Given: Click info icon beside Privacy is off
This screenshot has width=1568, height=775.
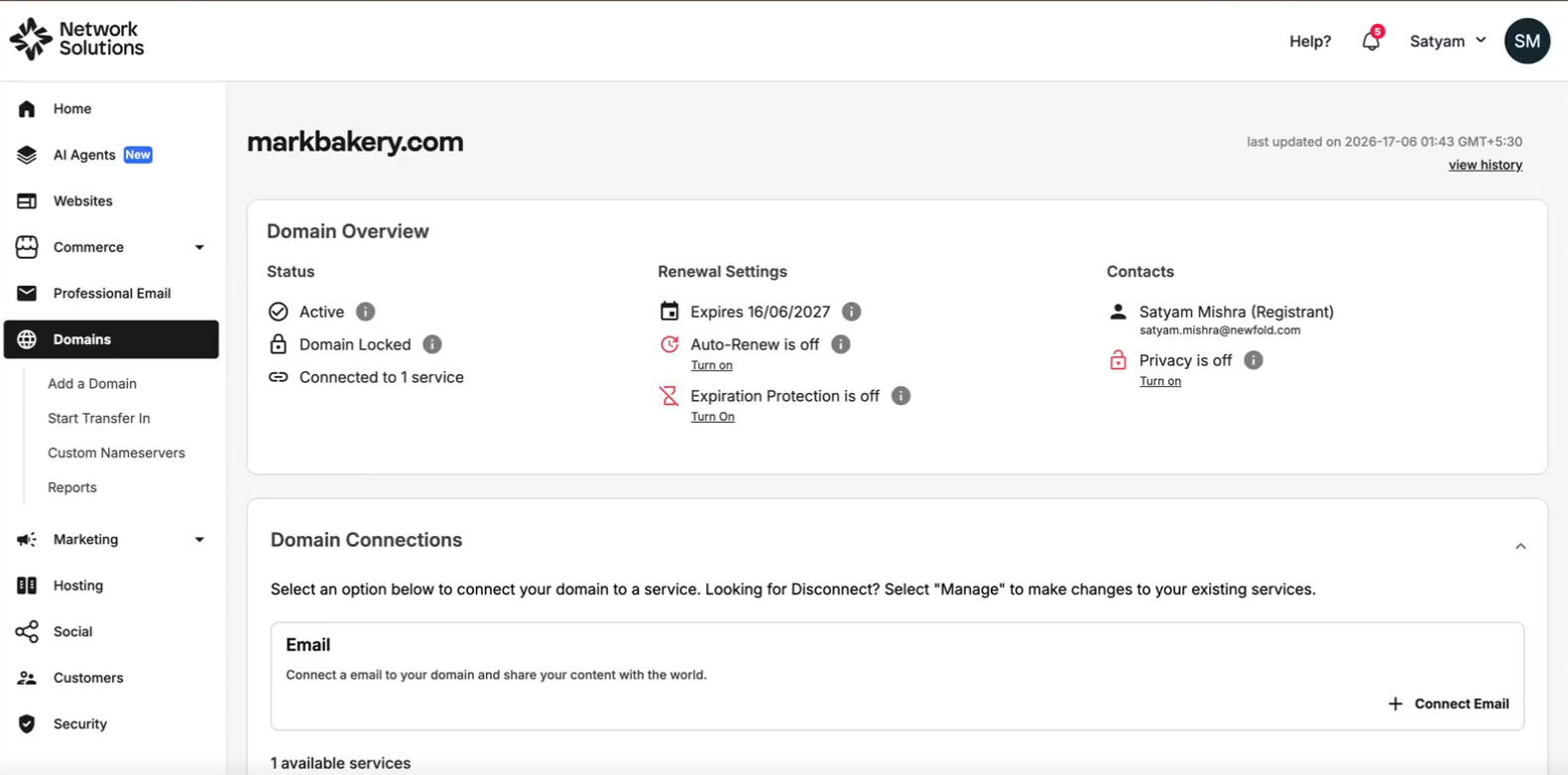Looking at the screenshot, I should tap(1254, 360).
